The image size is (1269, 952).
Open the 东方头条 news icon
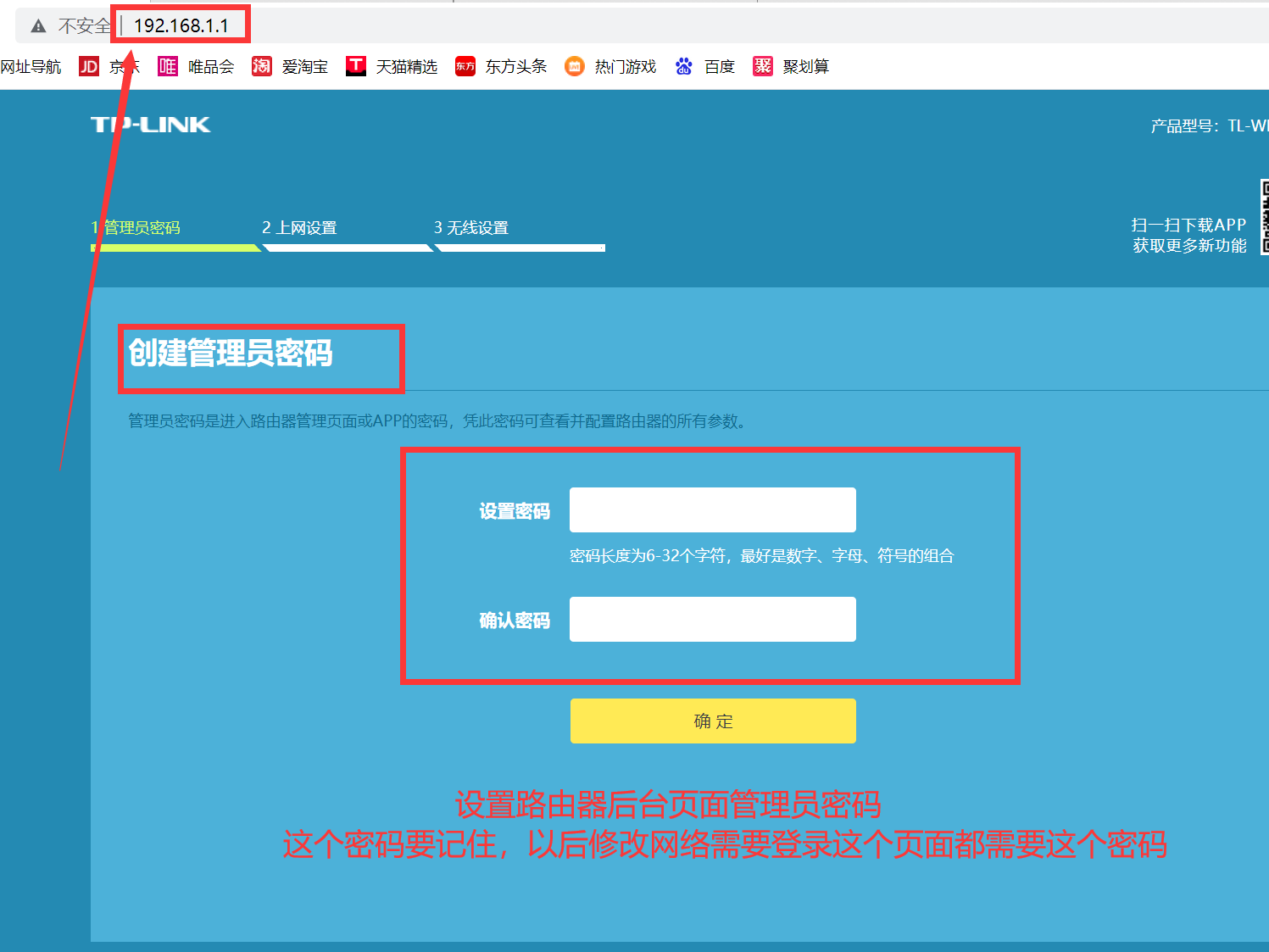pyautogui.click(x=465, y=65)
